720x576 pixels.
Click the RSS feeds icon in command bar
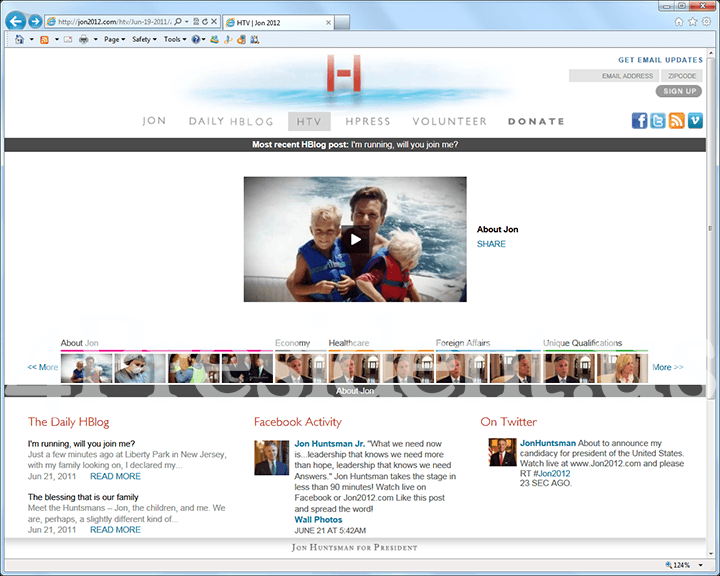(x=45, y=40)
